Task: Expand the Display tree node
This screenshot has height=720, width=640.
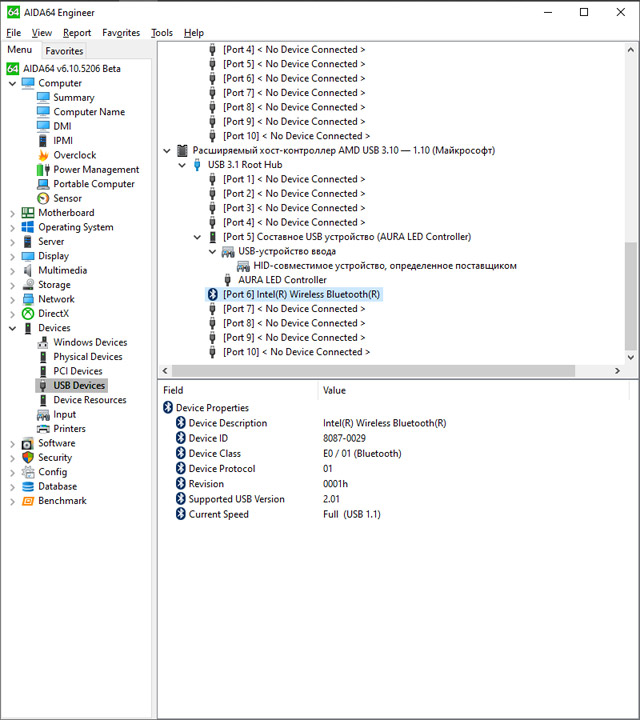Action: click(x=12, y=256)
